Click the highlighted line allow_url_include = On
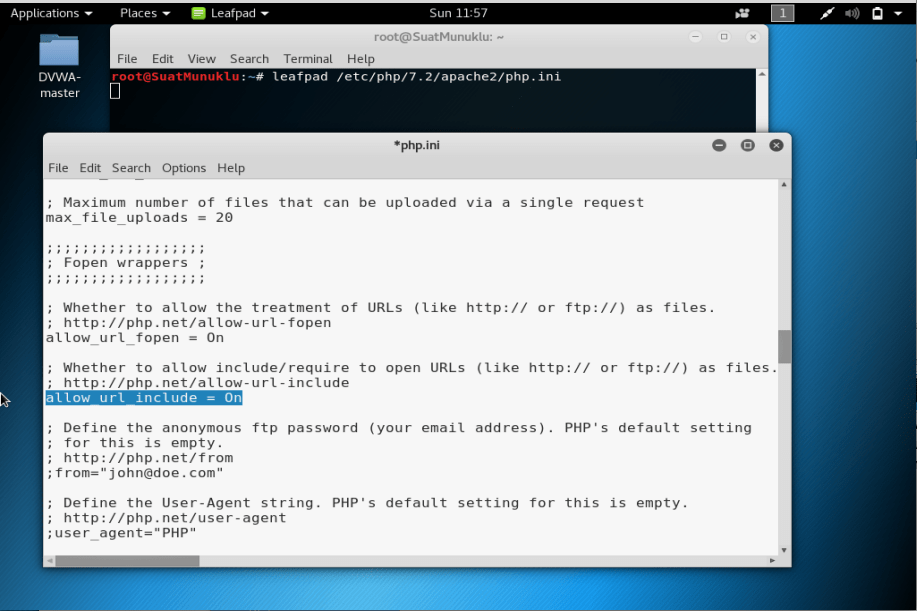This screenshot has height=611, width=917. (144, 398)
